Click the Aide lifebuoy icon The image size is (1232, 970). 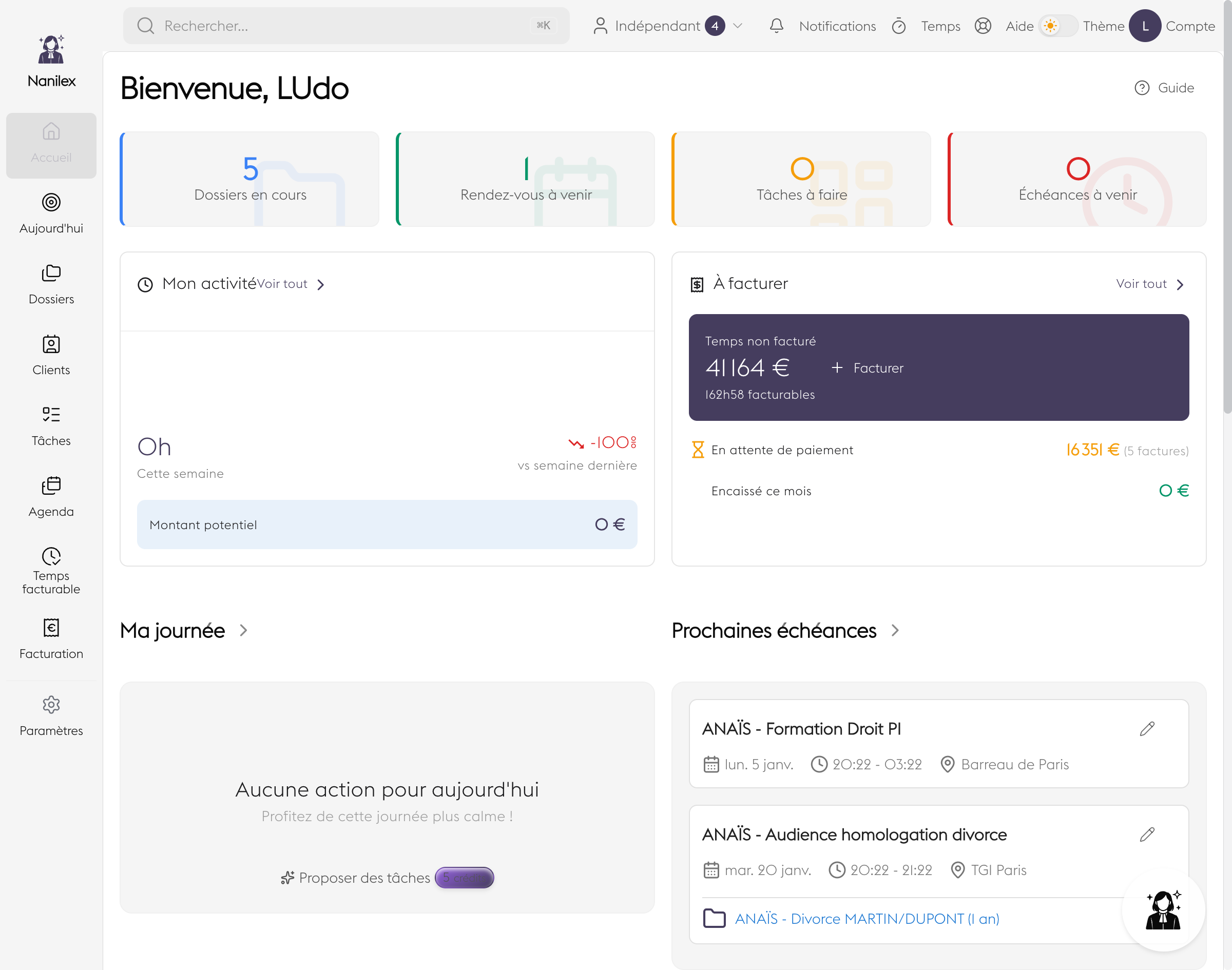click(983, 26)
